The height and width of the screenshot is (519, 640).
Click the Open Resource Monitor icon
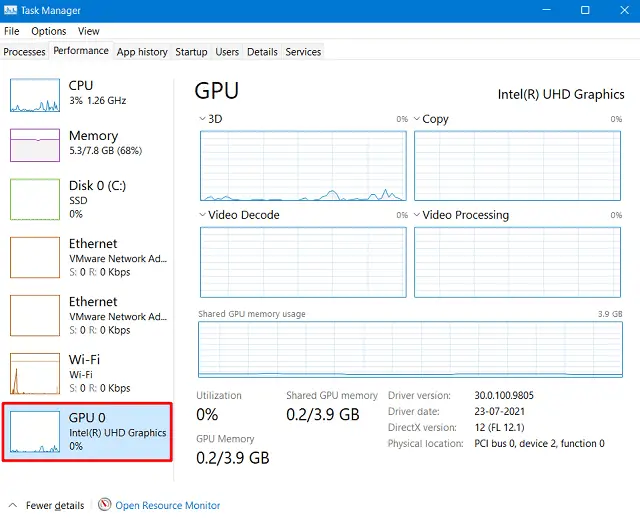pyautogui.click(x=104, y=505)
